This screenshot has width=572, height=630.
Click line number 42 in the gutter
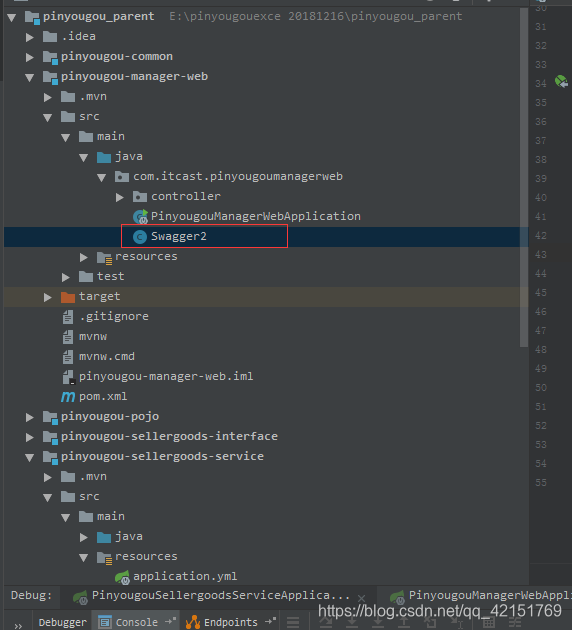click(x=541, y=236)
